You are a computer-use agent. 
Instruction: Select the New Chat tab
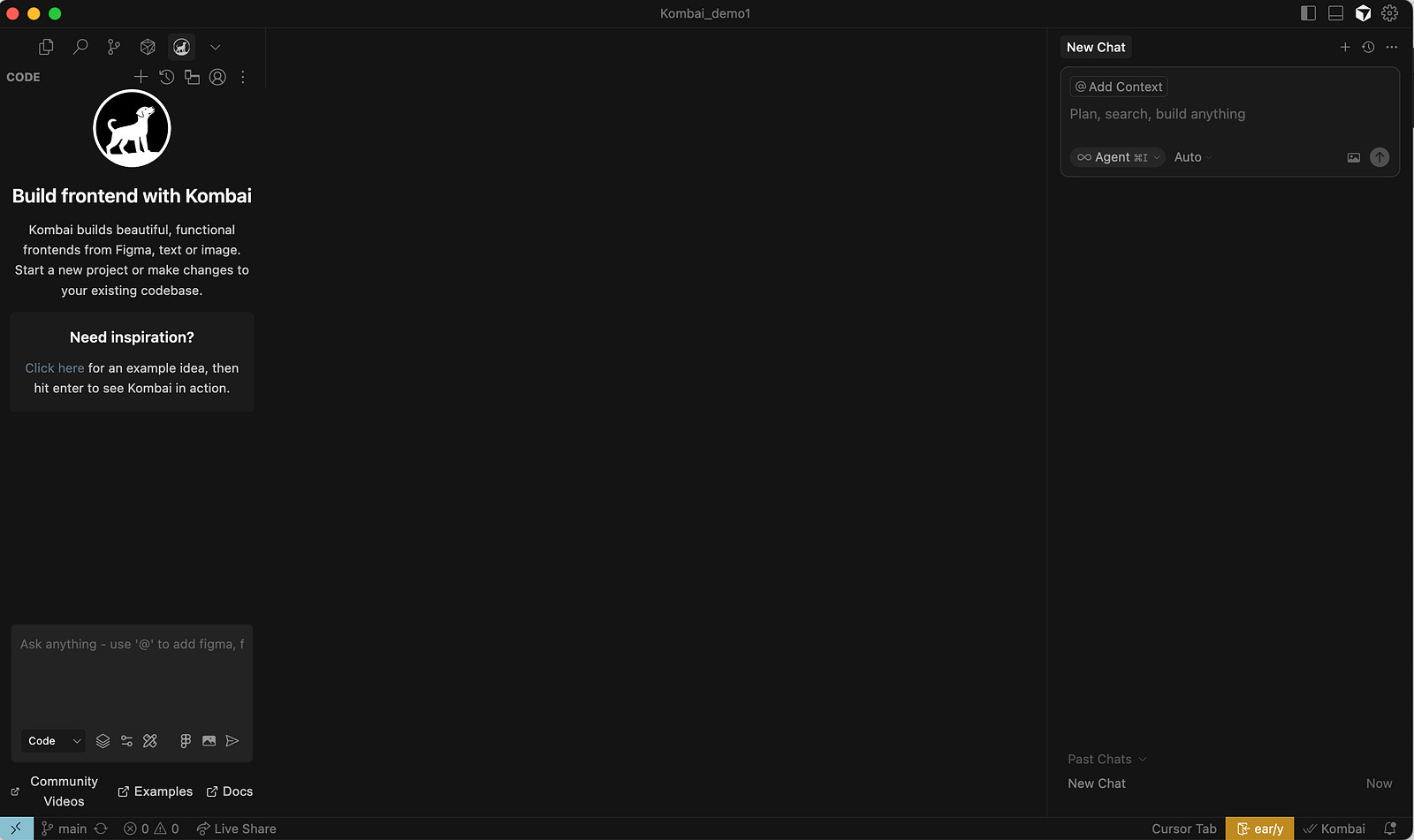click(x=1096, y=48)
